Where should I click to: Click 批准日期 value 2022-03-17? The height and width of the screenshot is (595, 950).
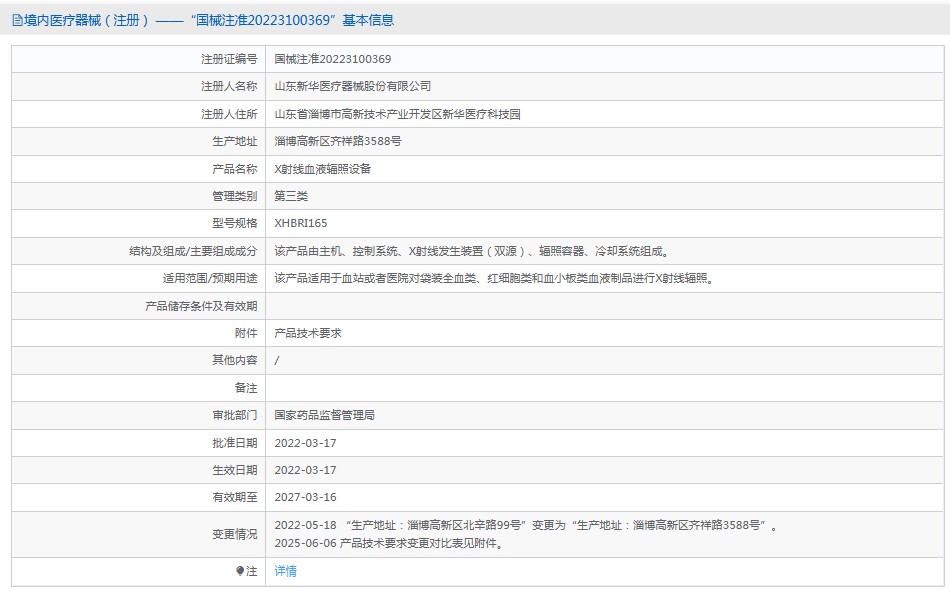click(x=305, y=443)
